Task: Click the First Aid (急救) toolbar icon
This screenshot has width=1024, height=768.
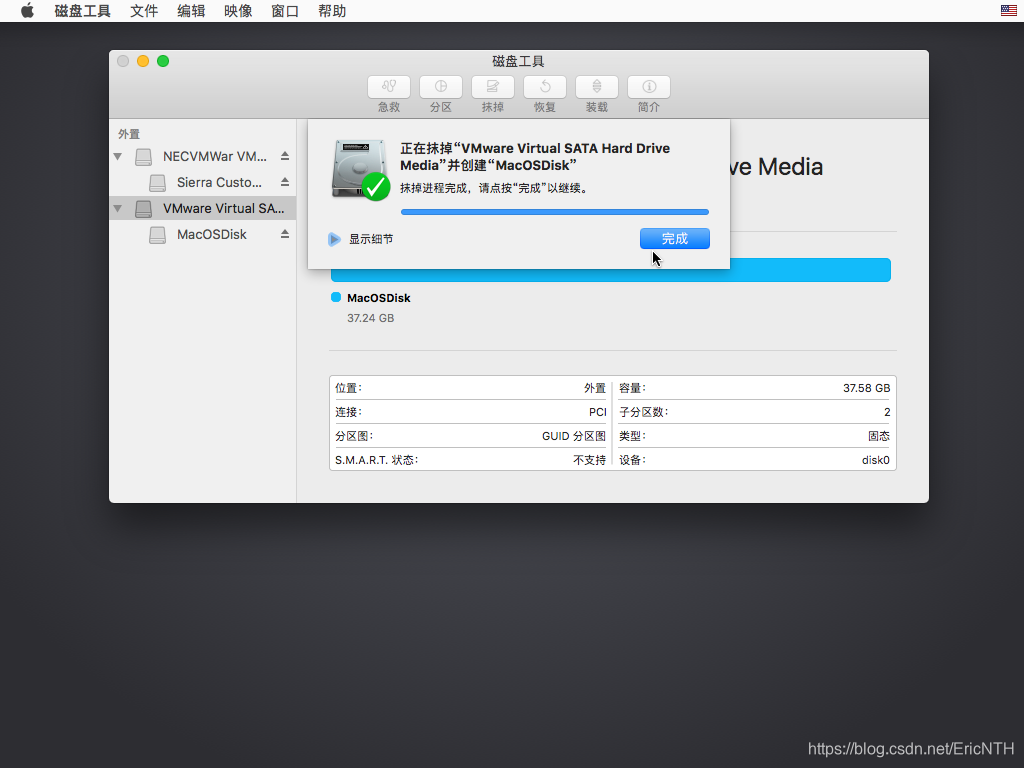Action: (389, 87)
